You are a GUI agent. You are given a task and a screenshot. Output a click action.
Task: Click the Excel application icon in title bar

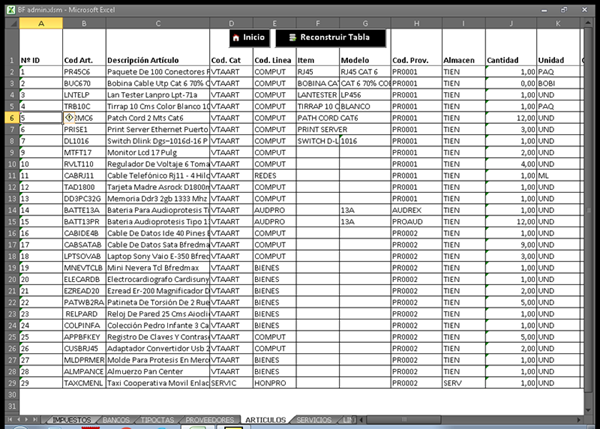tap(11, 10)
